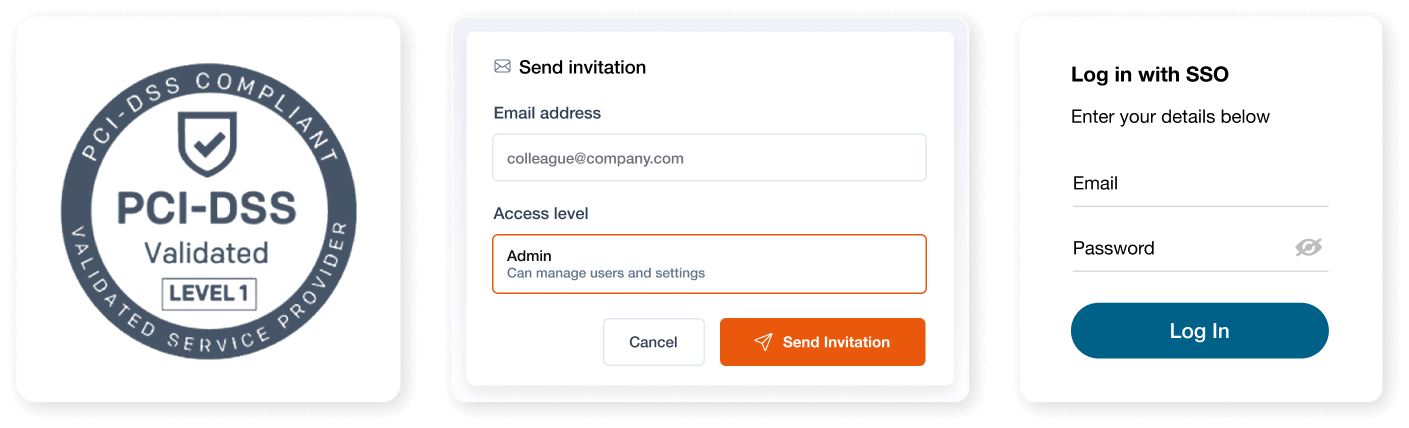Screen dimensions: 1409x428
Task: Toggle password visibility eye icon
Action: click(1308, 247)
